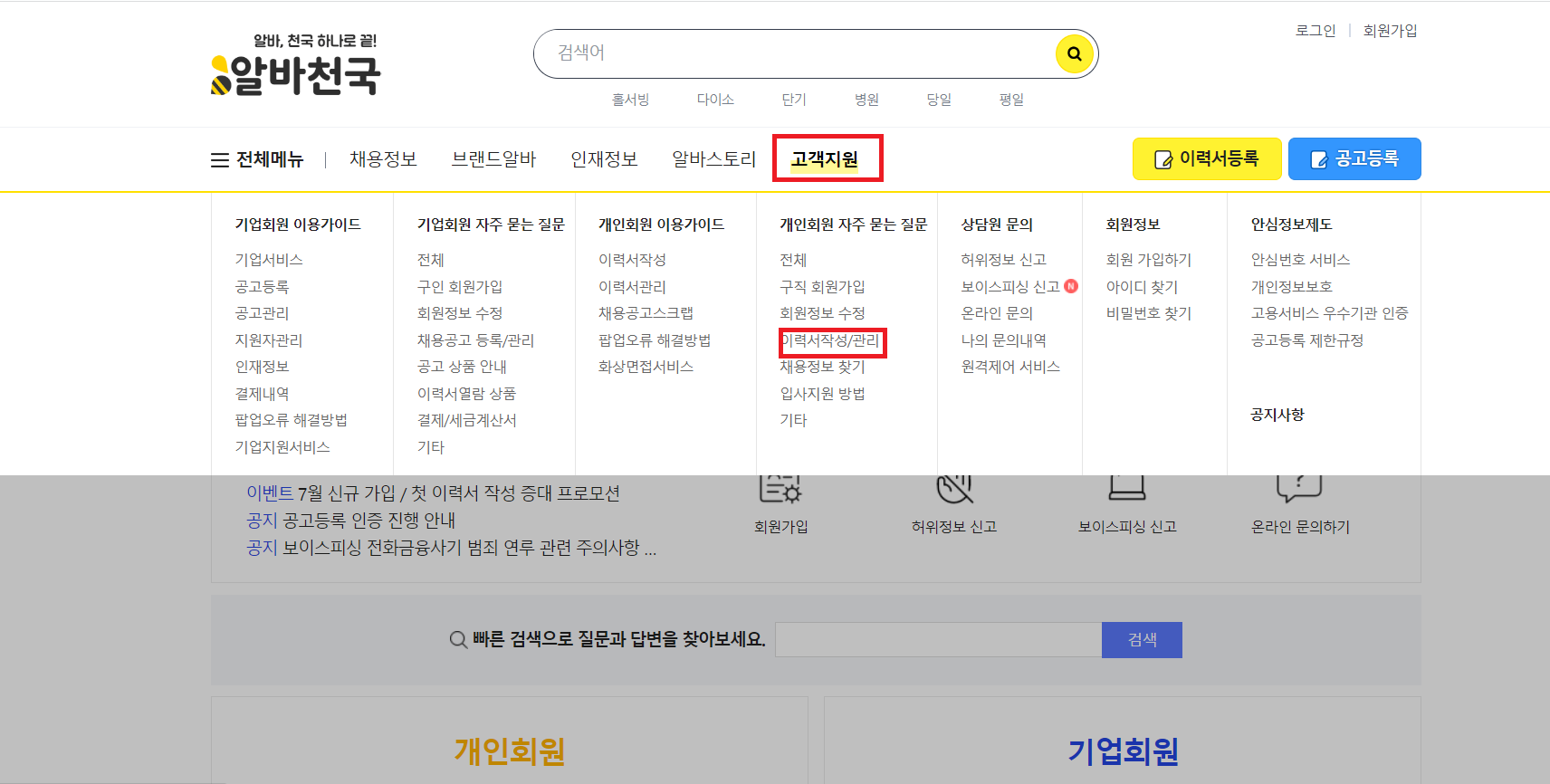Click the 병원 suggested keyword

tap(866, 100)
